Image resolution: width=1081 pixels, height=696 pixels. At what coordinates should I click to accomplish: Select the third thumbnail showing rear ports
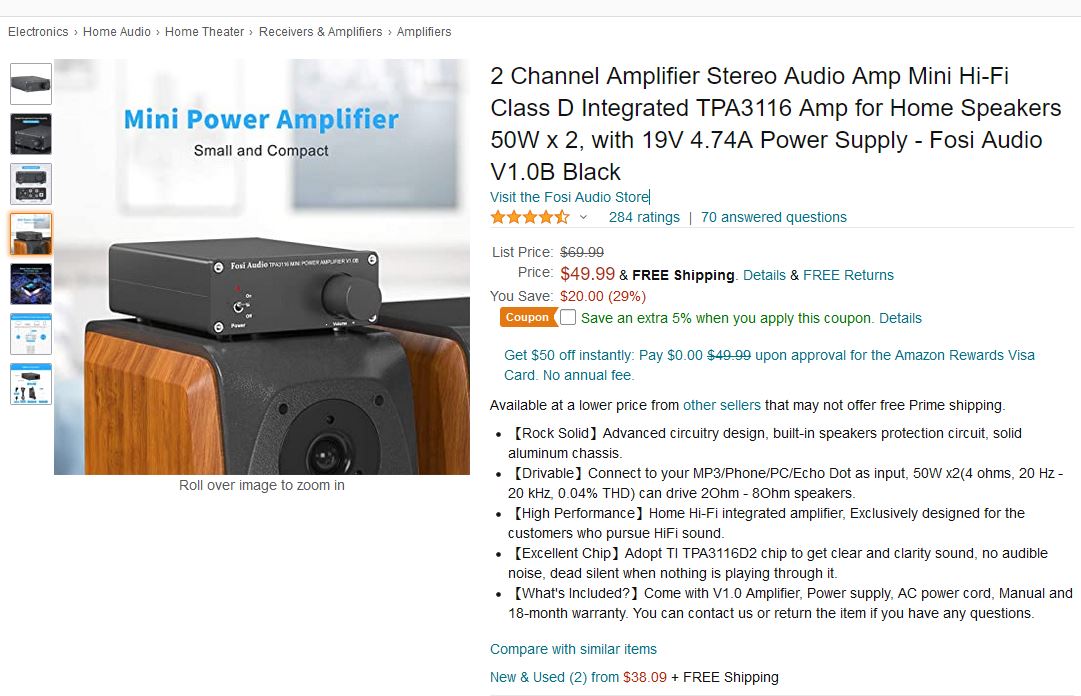[31, 184]
